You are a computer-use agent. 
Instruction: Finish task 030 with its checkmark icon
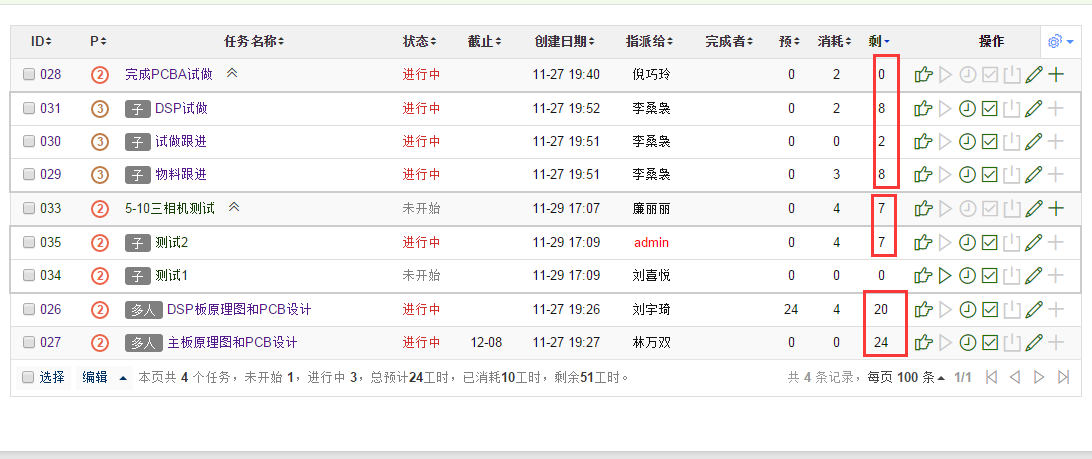(989, 141)
